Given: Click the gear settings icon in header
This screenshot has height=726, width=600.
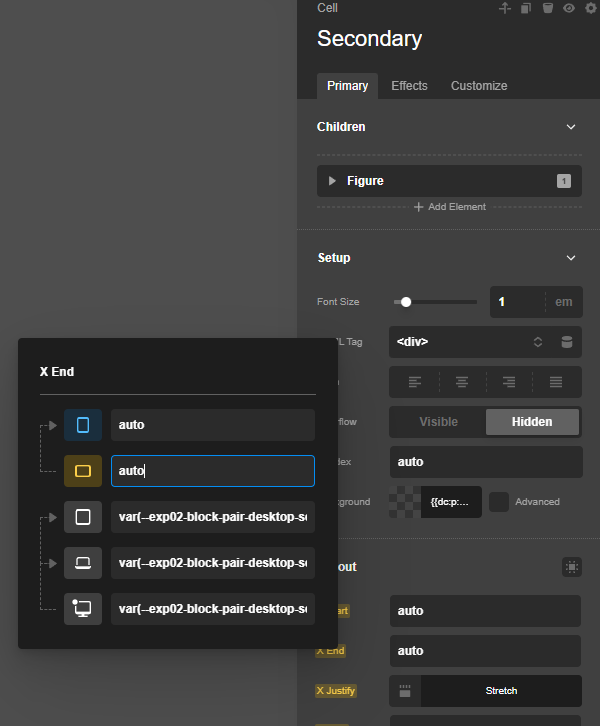Looking at the screenshot, I should (590, 8).
